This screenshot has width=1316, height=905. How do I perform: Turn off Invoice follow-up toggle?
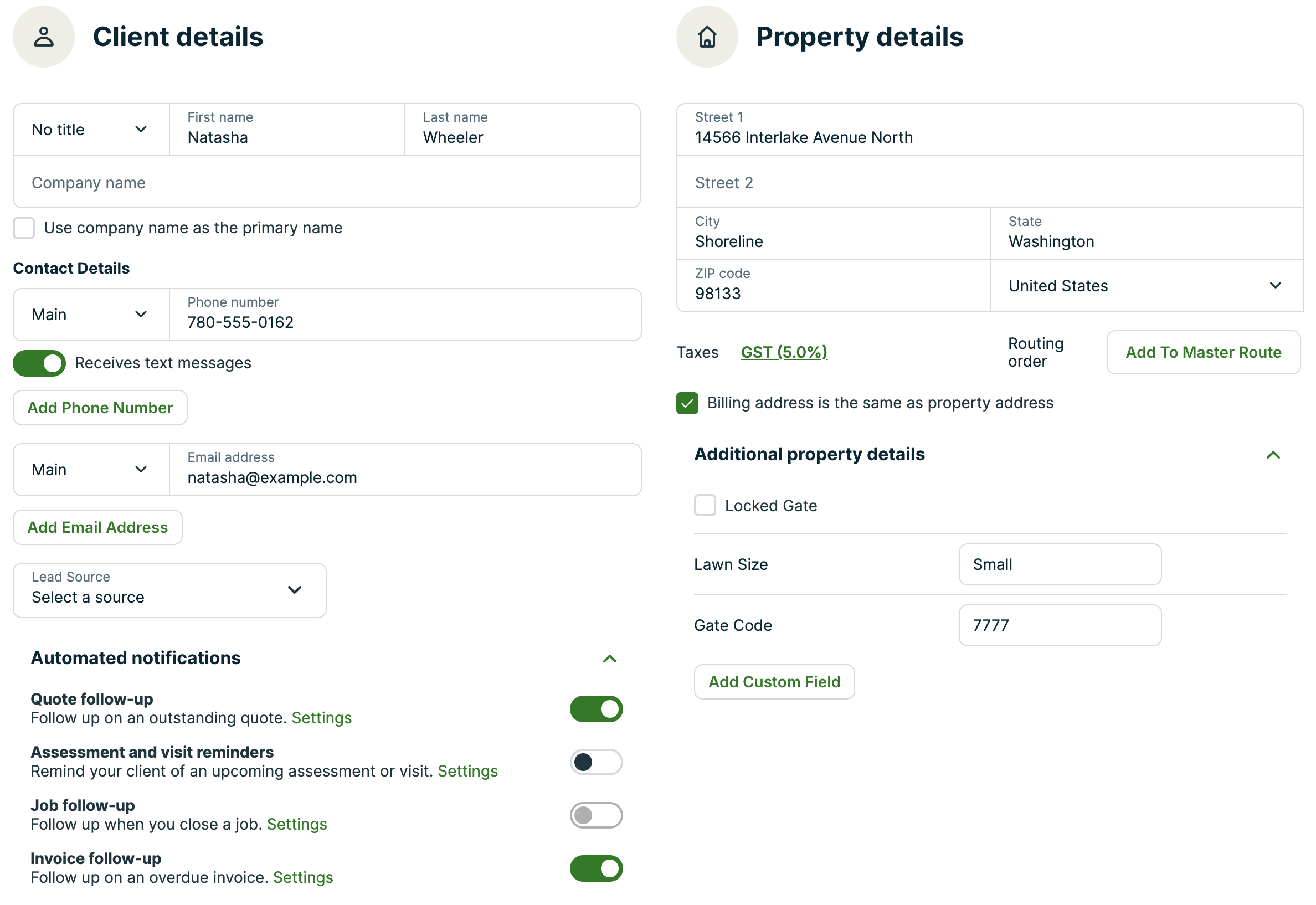tap(595, 868)
